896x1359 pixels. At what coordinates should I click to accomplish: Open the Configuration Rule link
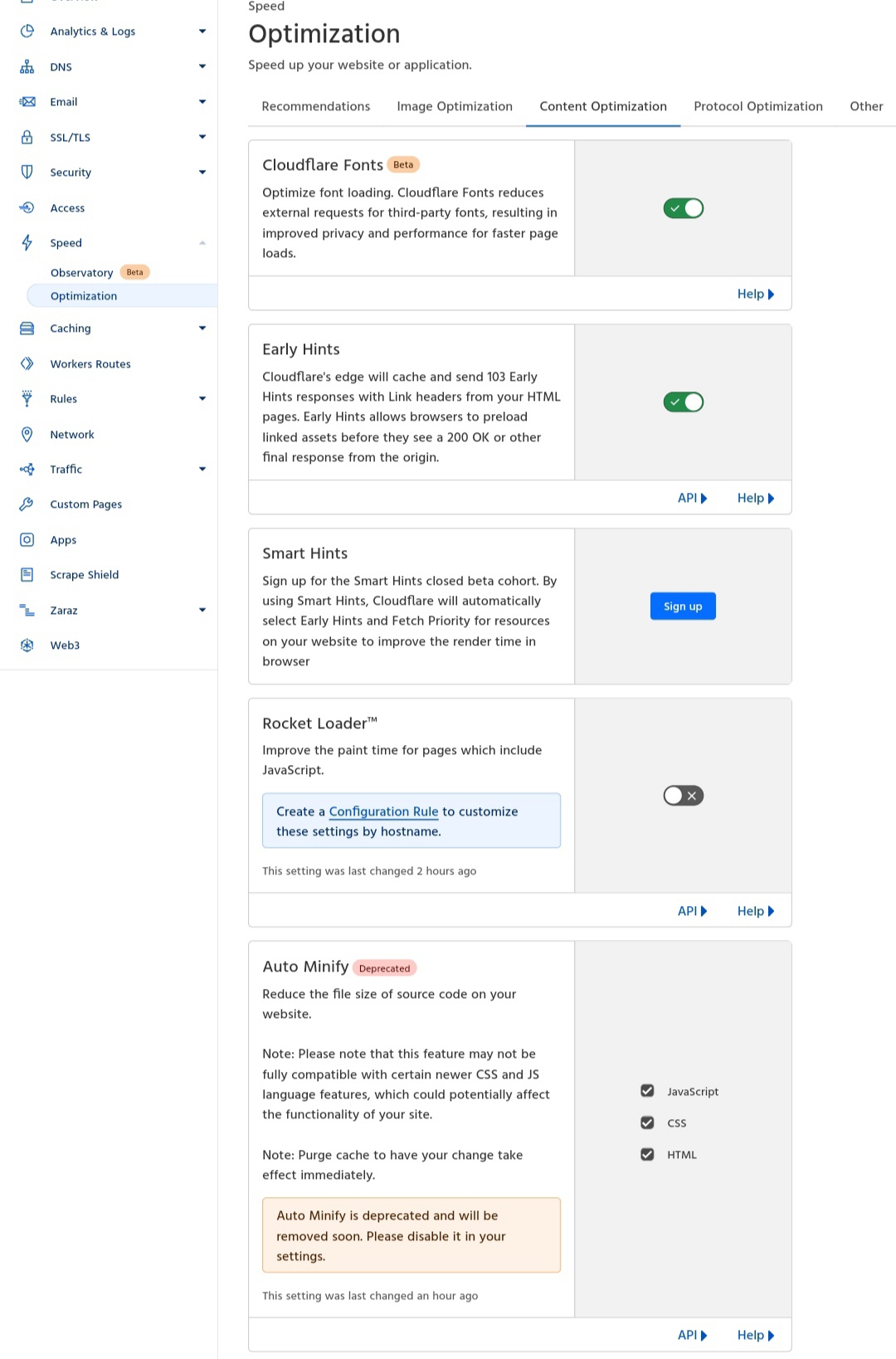pyautogui.click(x=383, y=811)
